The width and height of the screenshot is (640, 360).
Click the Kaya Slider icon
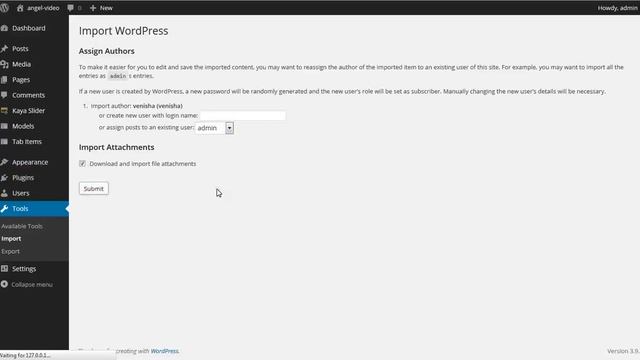(x=4, y=111)
